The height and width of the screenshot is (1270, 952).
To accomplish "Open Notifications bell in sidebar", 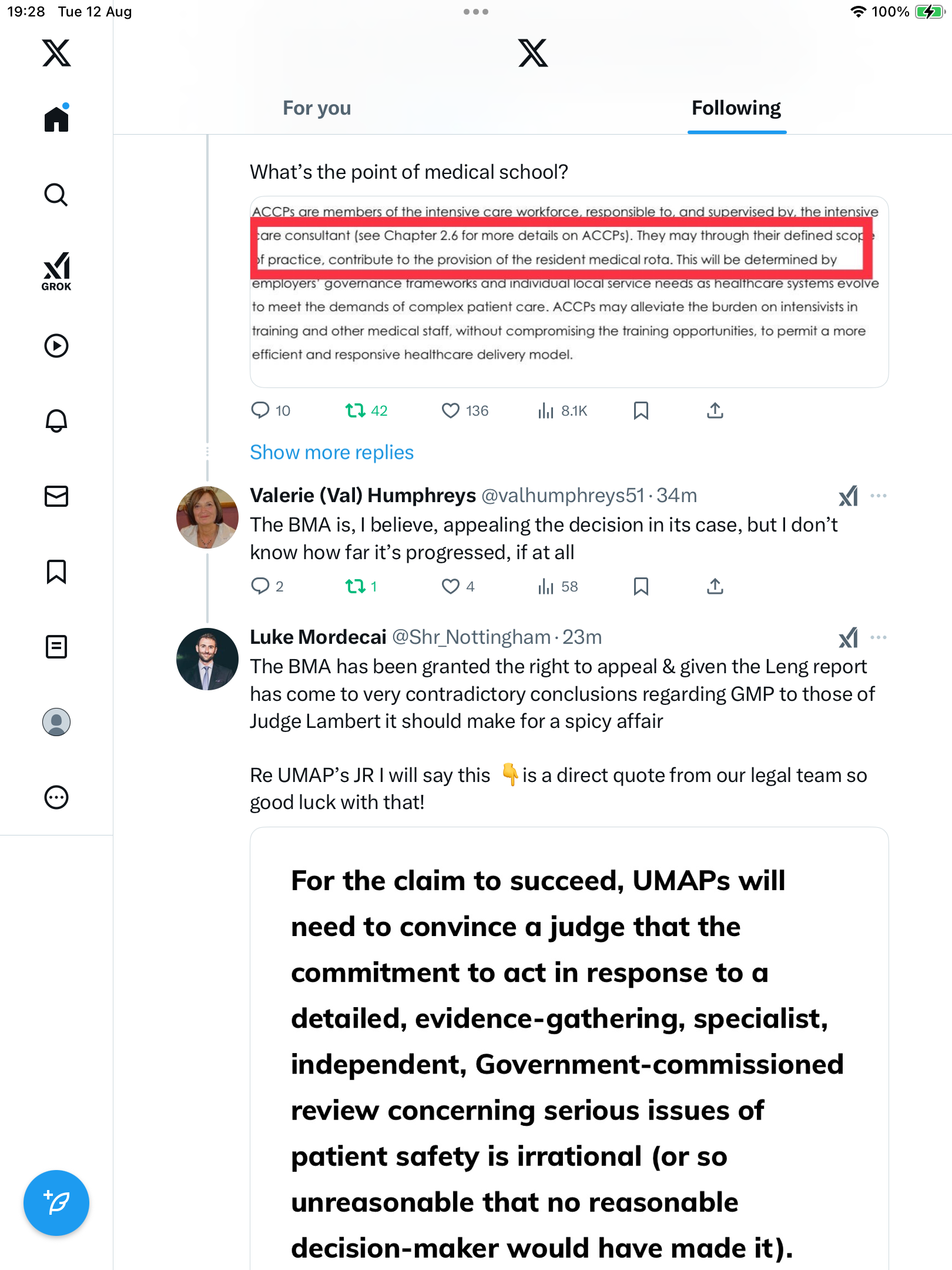I will [x=56, y=420].
